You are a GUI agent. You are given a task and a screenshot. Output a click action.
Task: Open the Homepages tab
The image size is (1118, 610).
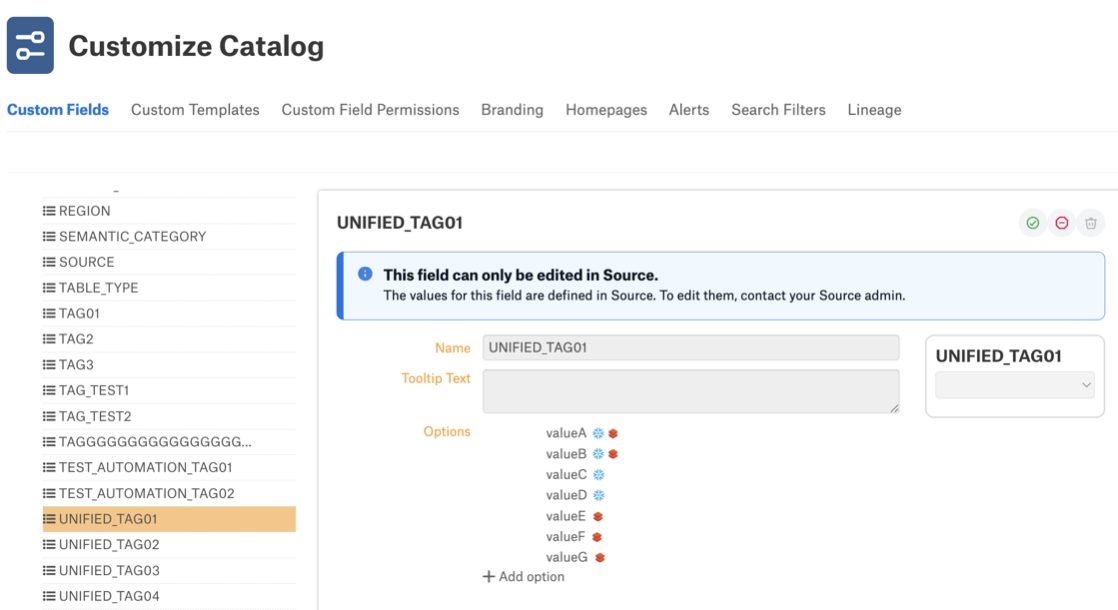[x=606, y=110]
